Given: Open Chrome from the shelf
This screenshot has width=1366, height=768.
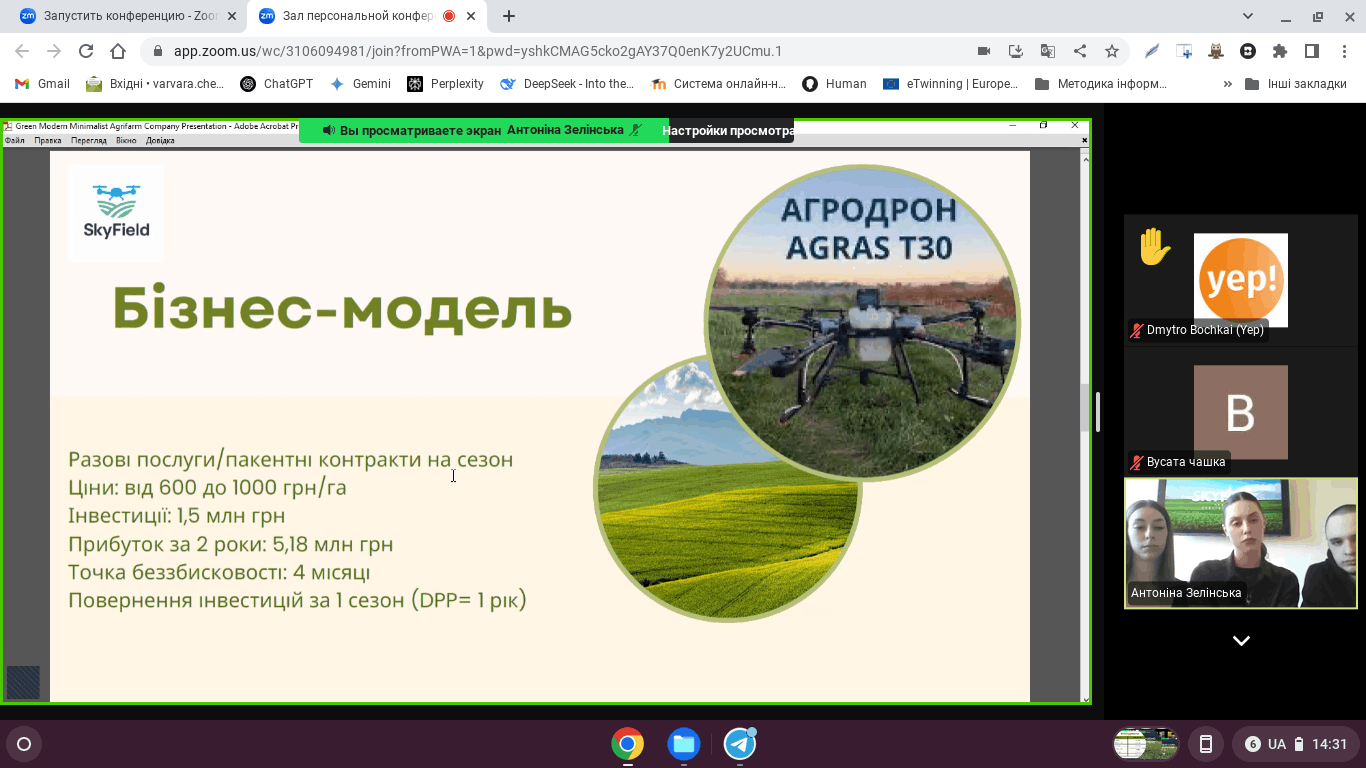Looking at the screenshot, I should 628,744.
